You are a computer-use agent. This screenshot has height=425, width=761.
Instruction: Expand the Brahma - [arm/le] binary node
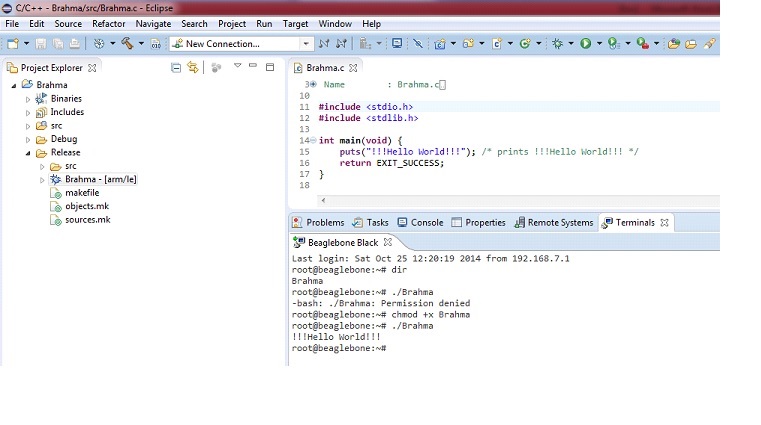(x=42, y=180)
